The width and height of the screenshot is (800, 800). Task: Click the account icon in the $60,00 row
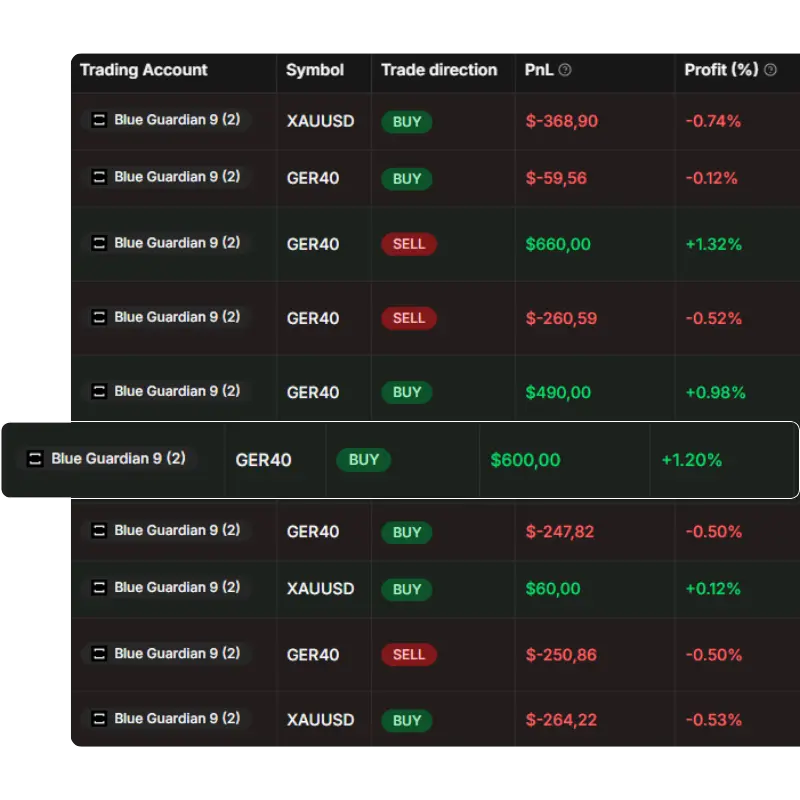tap(99, 588)
